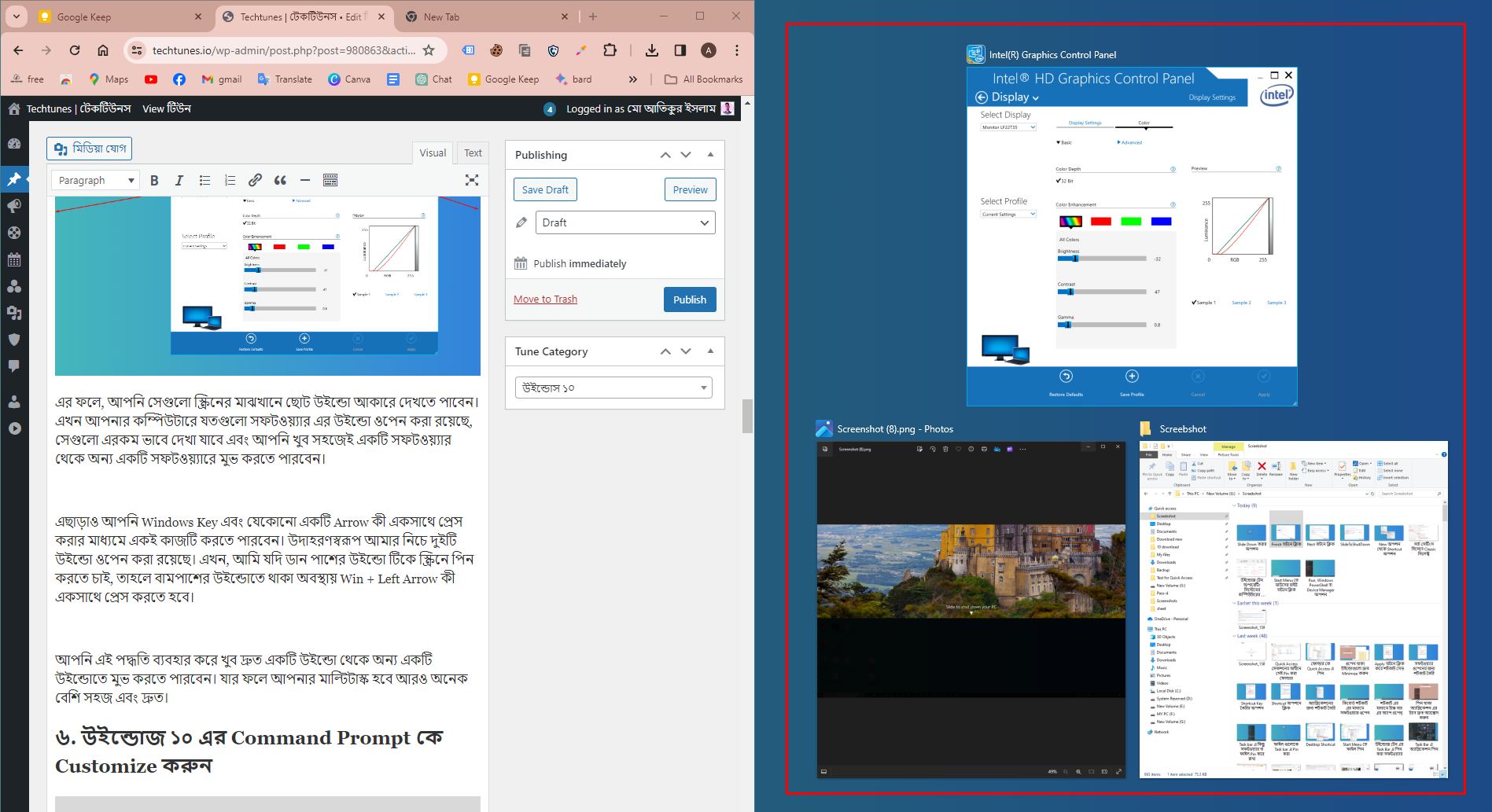
Task: Switch to the Visual editor tab
Action: 433,152
